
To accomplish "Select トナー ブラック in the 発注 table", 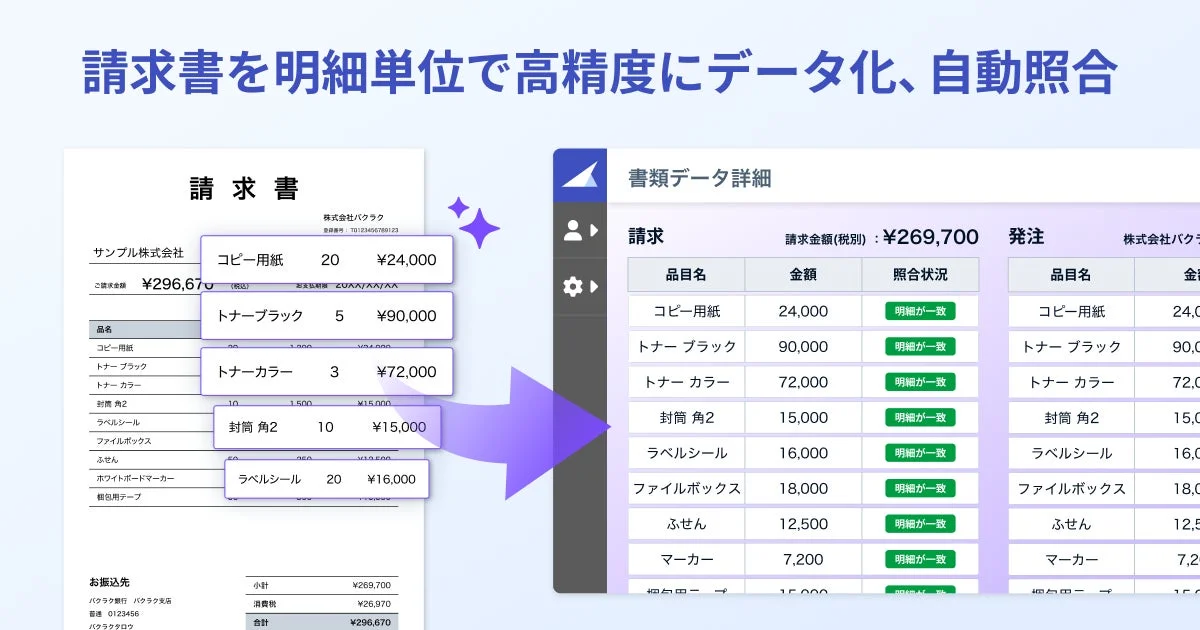I will click(1071, 346).
